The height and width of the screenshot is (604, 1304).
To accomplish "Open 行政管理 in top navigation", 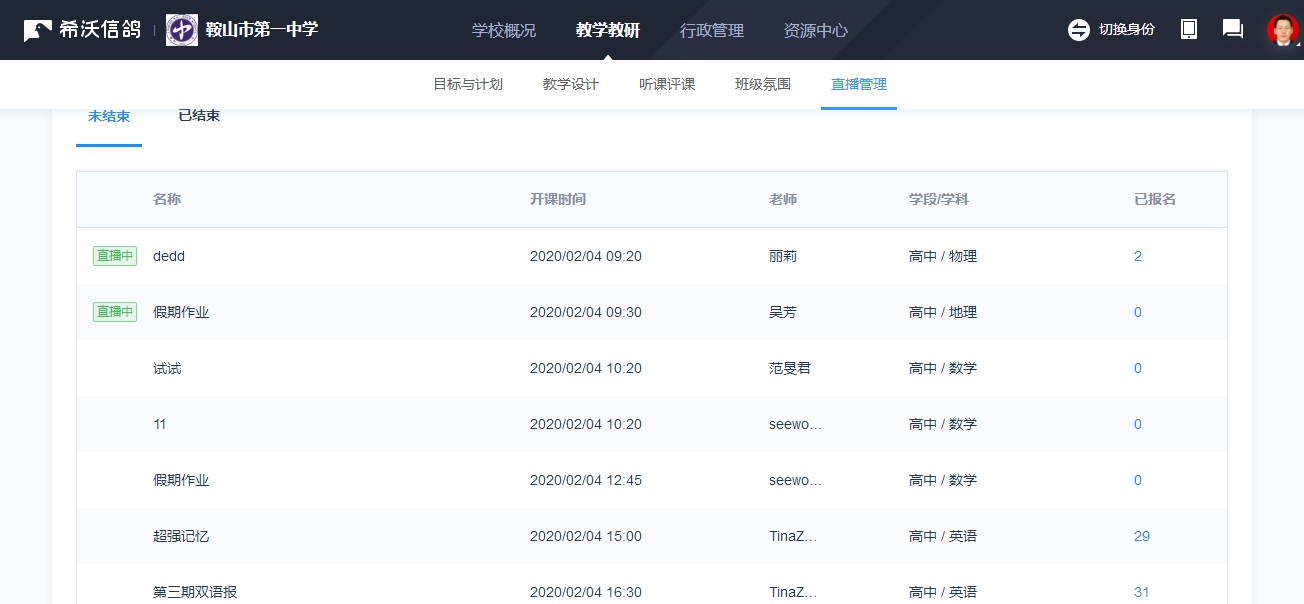I will (x=712, y=31).
